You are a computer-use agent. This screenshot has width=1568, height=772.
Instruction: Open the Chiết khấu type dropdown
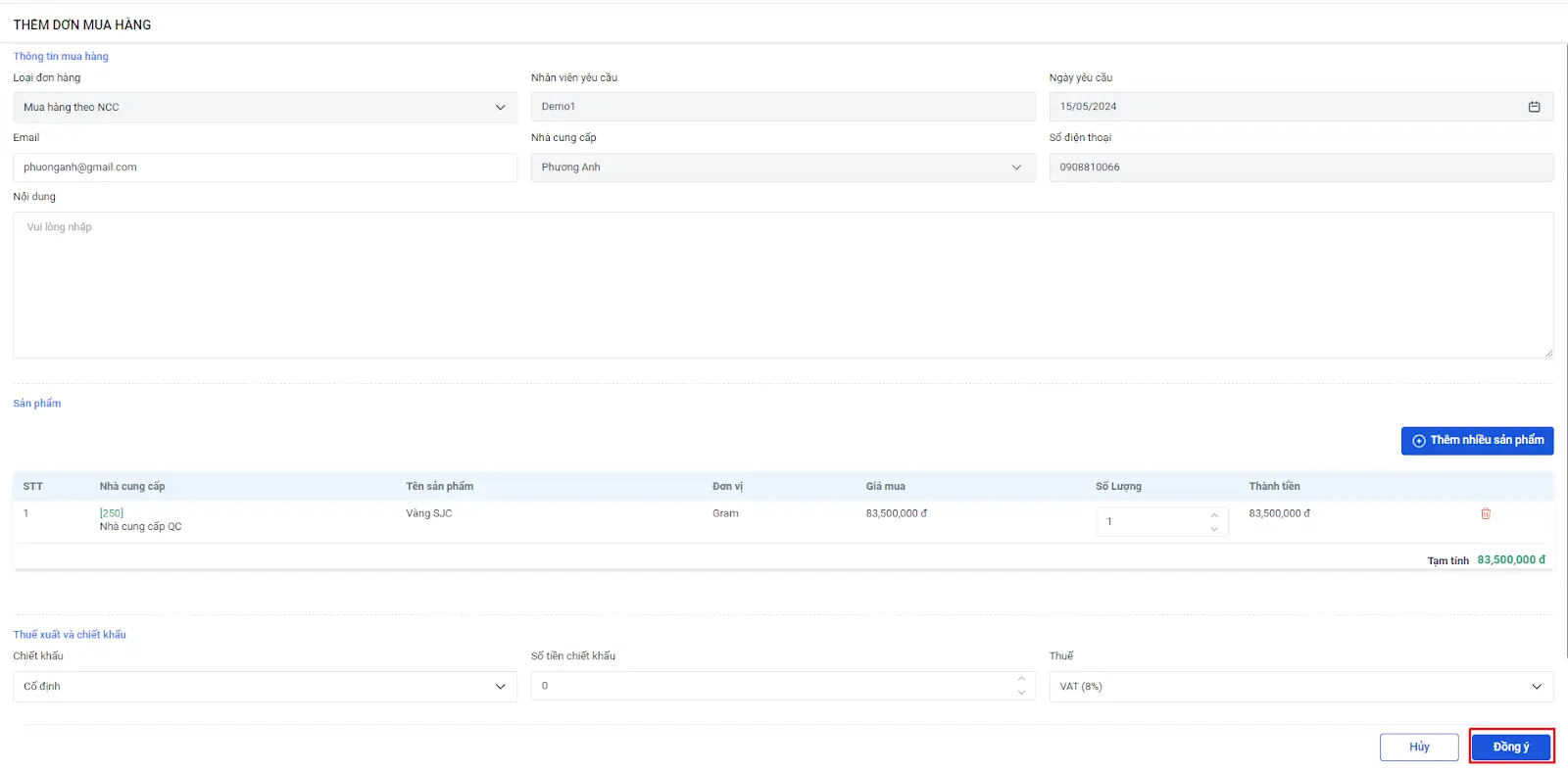265,687
